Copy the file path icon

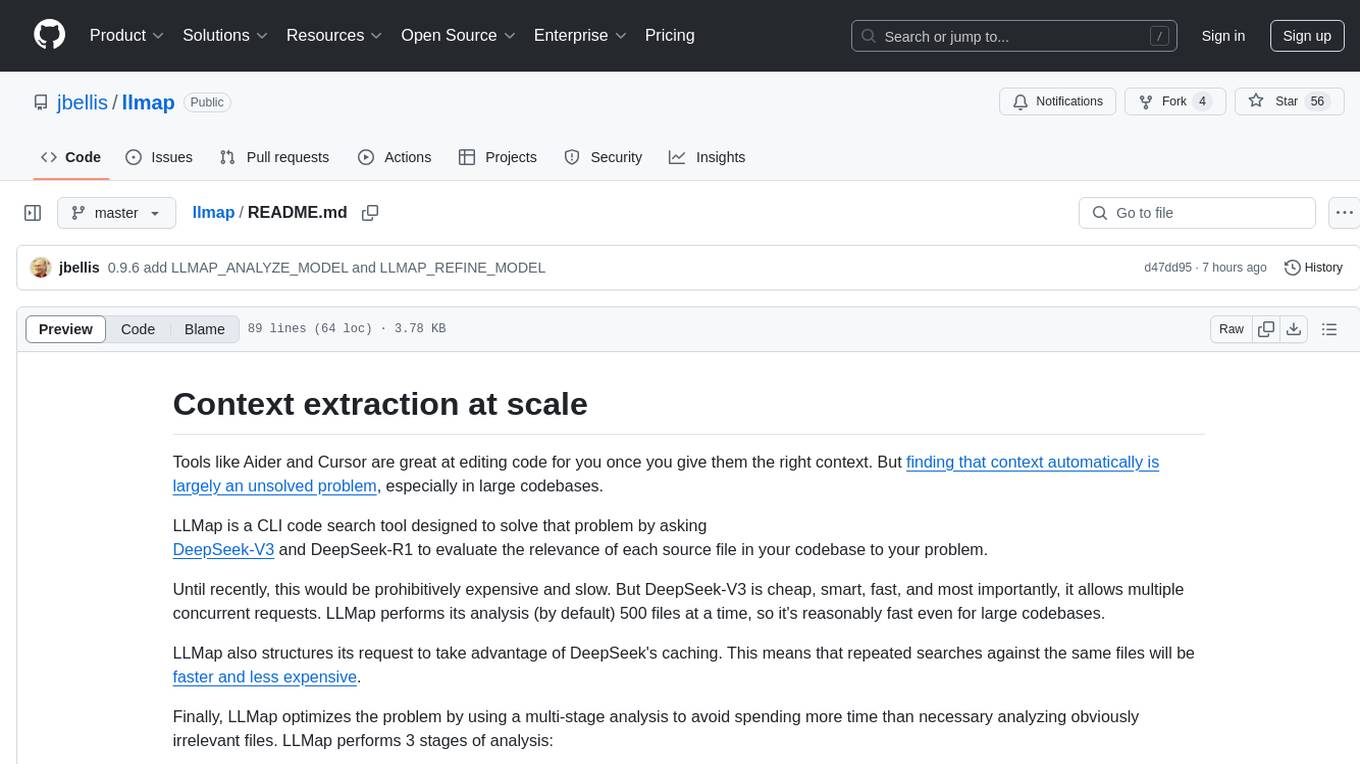click(x=370, y=212)
